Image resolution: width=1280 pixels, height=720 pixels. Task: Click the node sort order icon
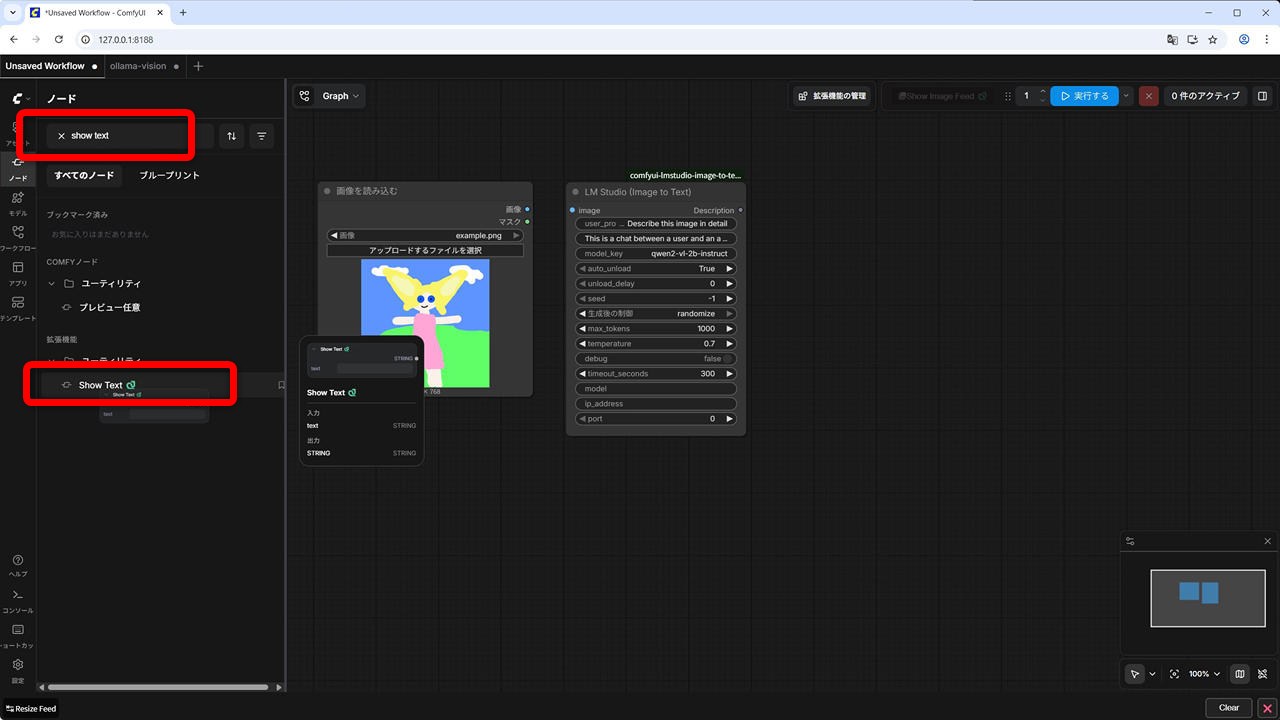pyautogui.click(x=232, y=136)
